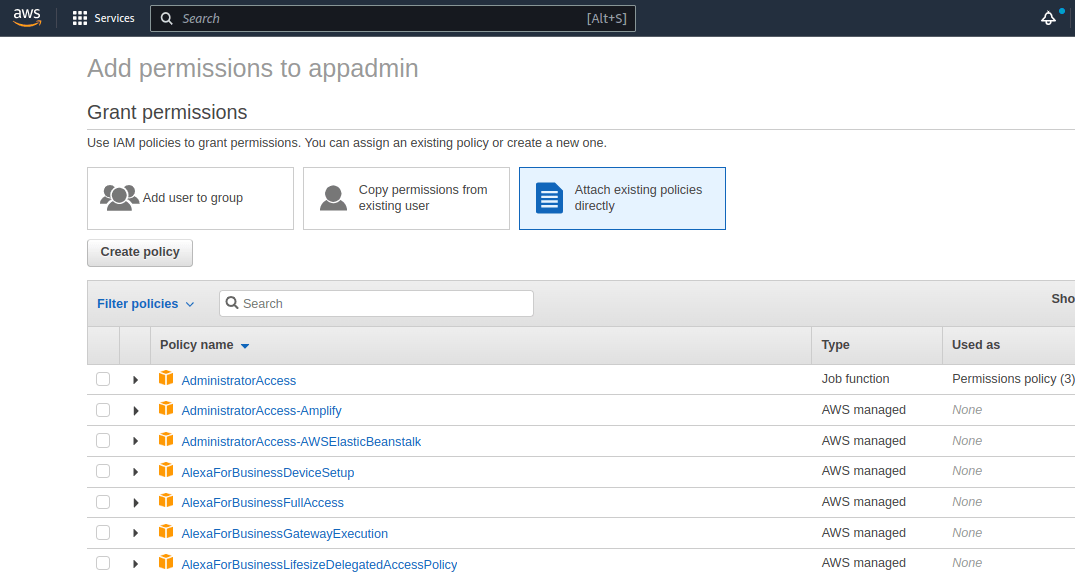Check the AlexaForBusinessGatewayExecution checkbox

(x=103, y=533)
